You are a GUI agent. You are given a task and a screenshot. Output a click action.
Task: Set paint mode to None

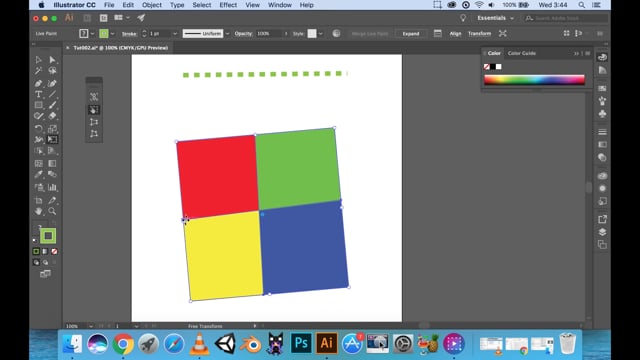pos(54,251)
